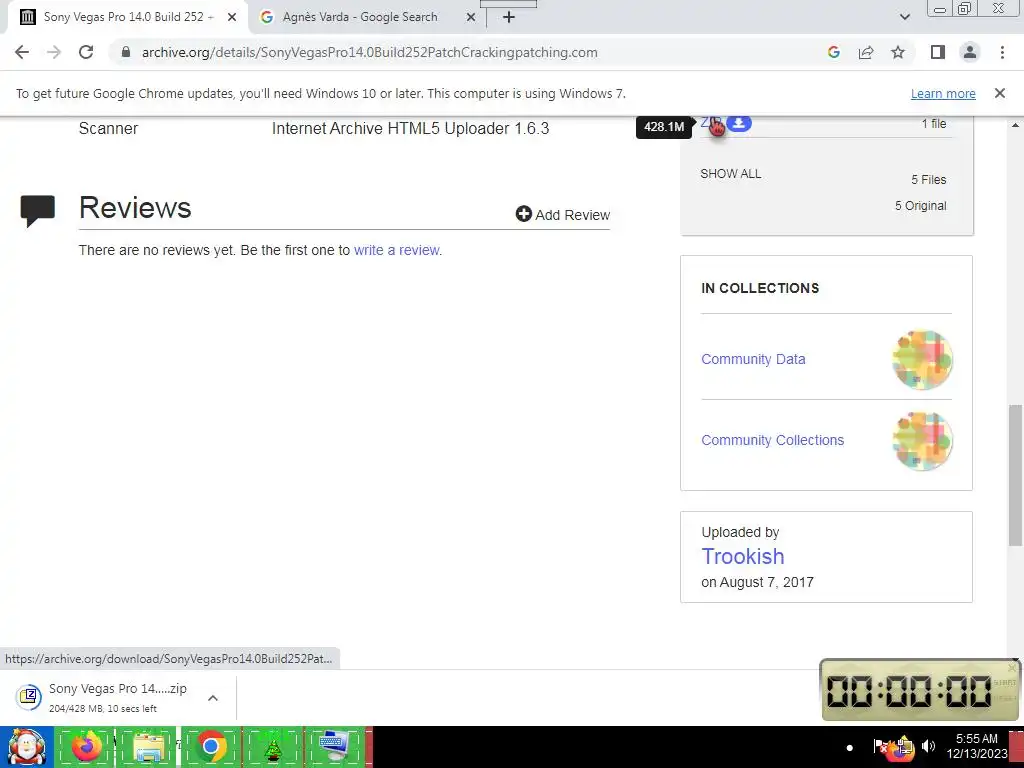This screenshot has height=768, width=1024.
Task: Expand the tab search dropdown
Action: coord(904,17)
